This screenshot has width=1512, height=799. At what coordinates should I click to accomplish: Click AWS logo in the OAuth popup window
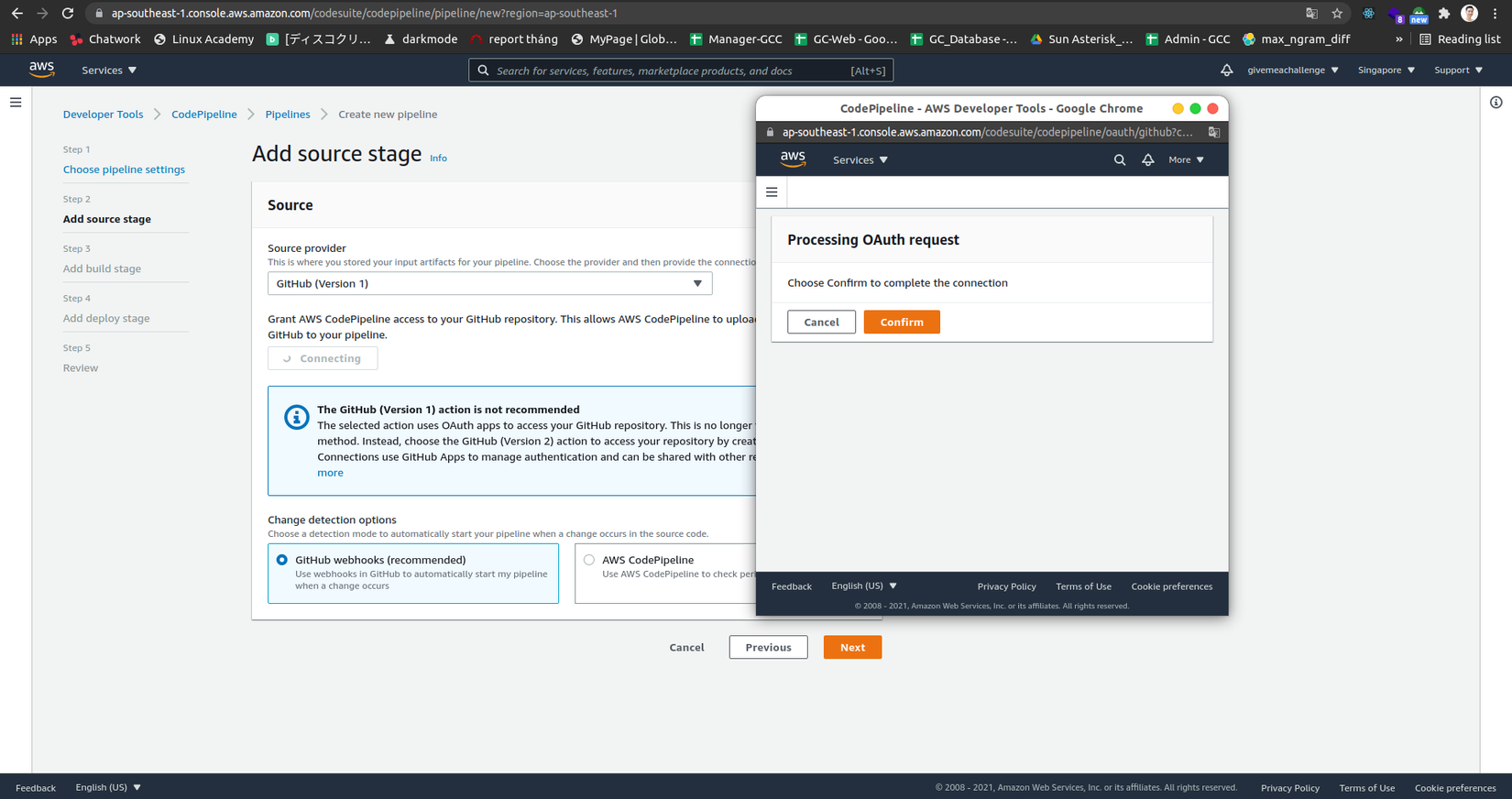click(793, 159)
